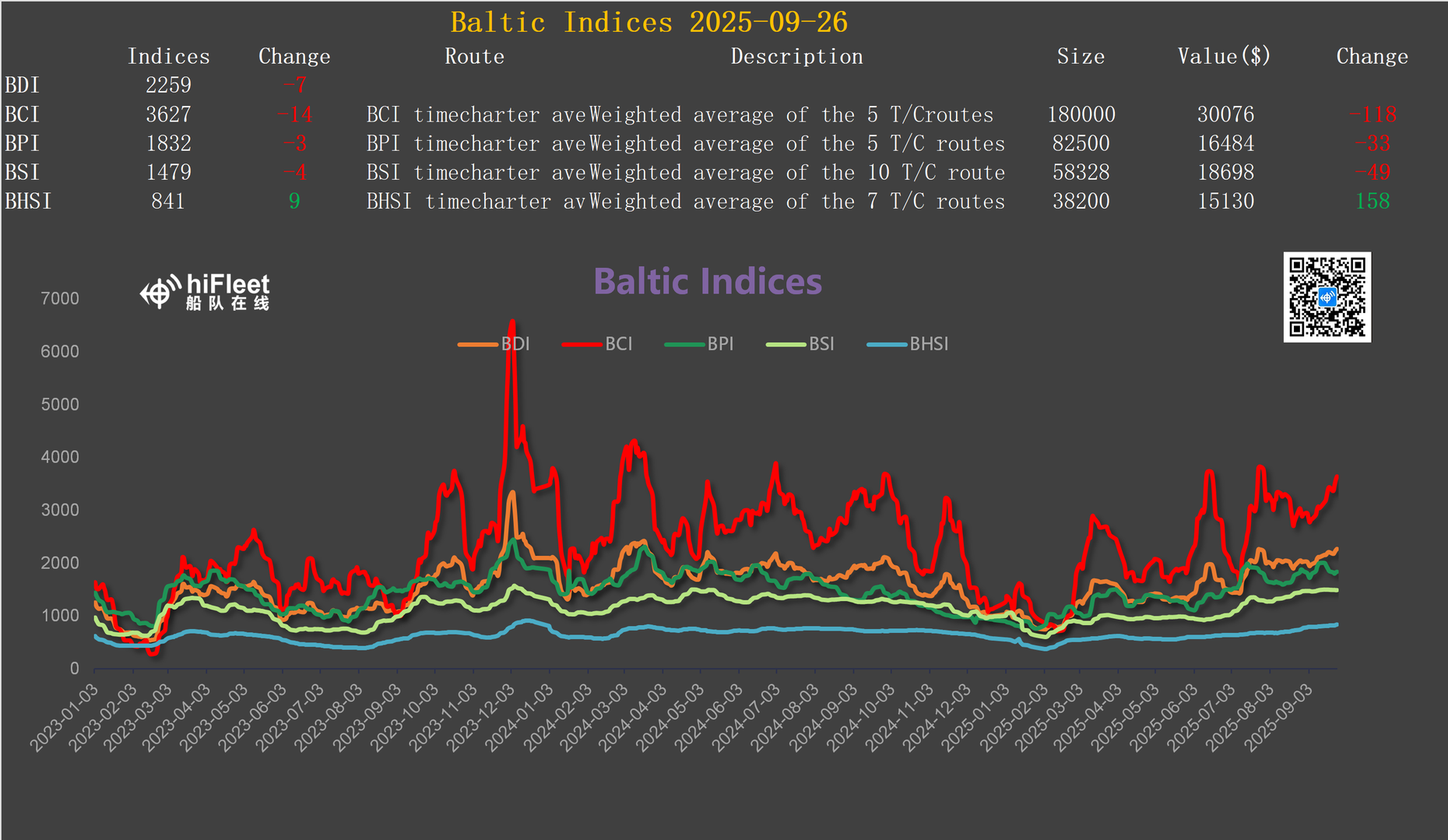Click the BHSI green change value 158
The width and height of the screenshot is (1448, 840).
(x=1372, y=202)
